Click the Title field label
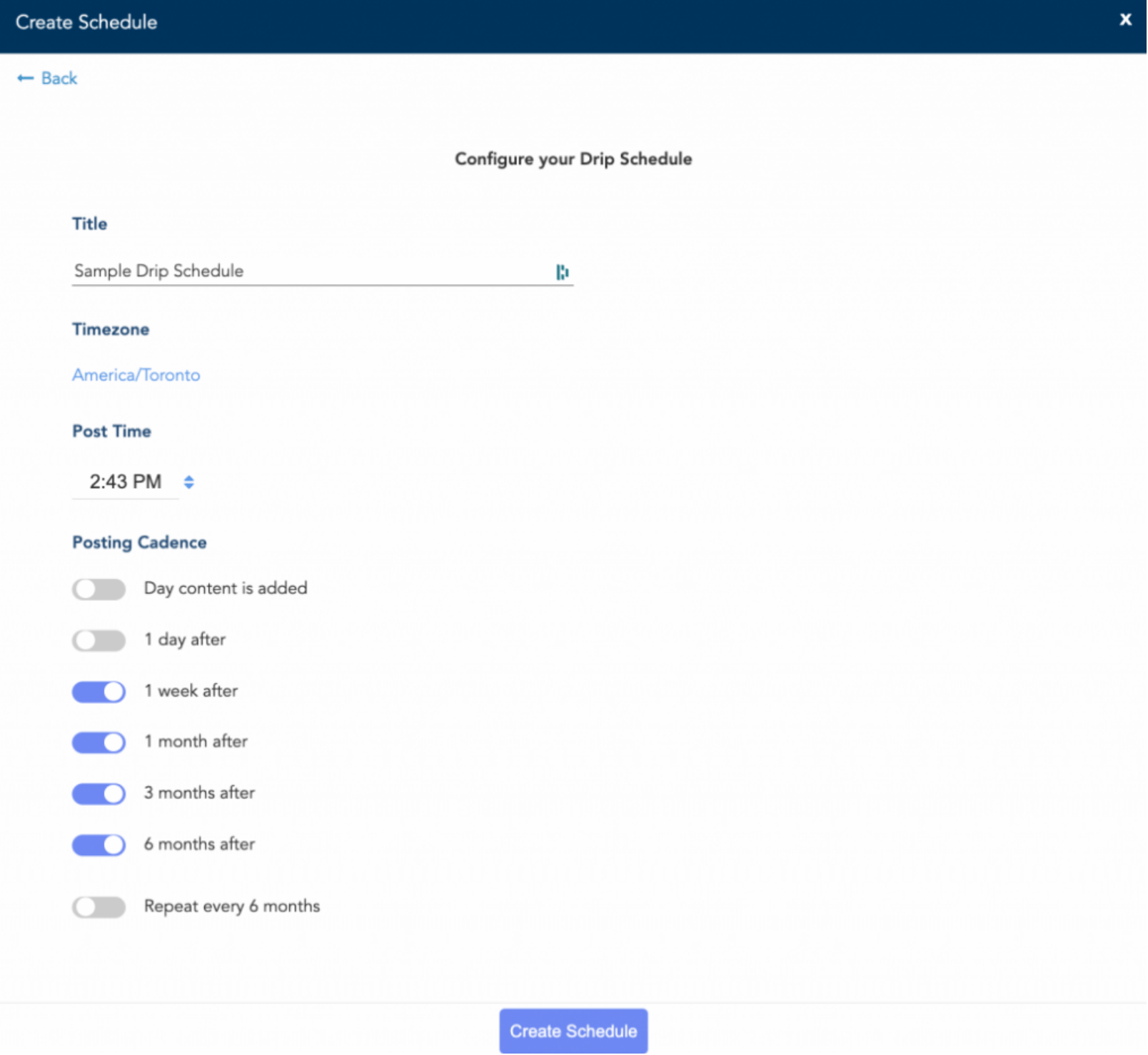Screen dimensions: 1148x1055 [89, 224]
